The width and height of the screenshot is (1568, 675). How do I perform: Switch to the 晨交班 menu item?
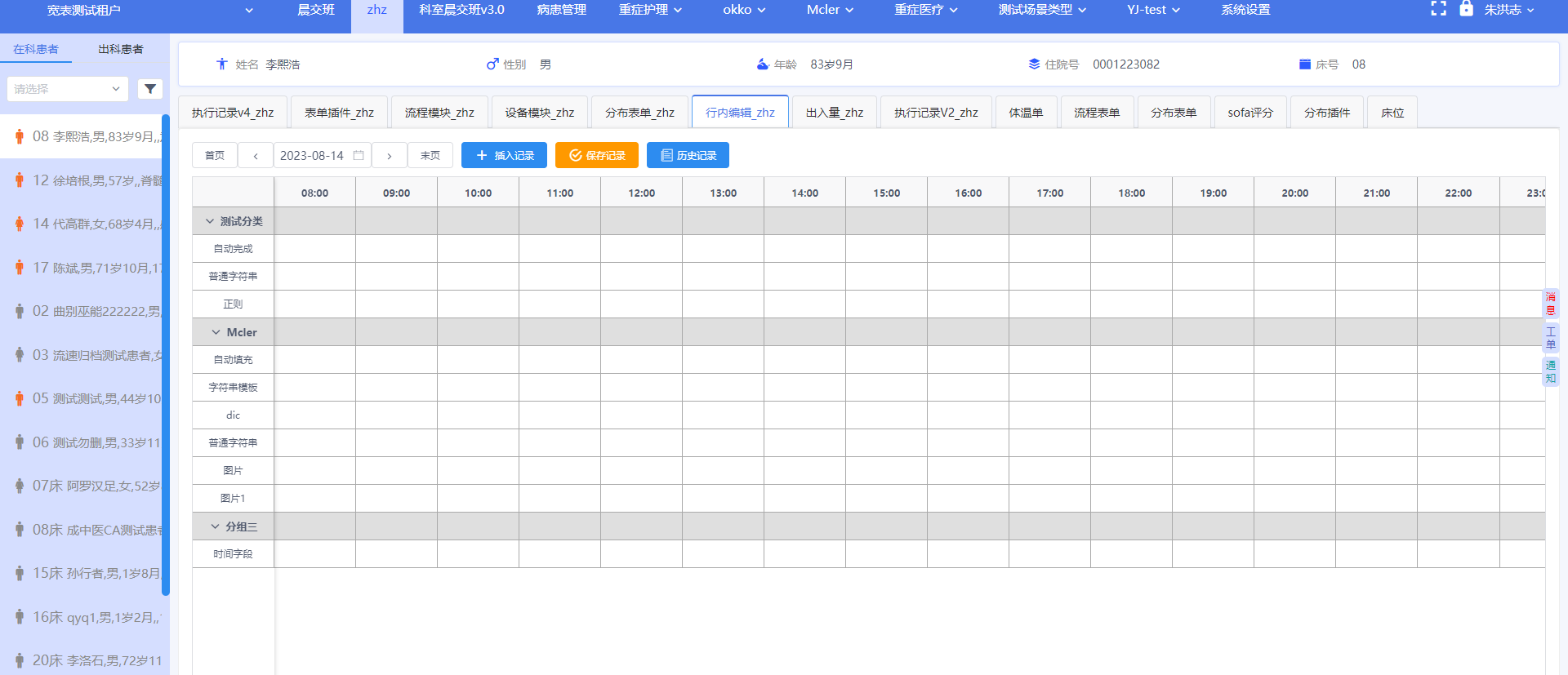(x=316, y=10)
